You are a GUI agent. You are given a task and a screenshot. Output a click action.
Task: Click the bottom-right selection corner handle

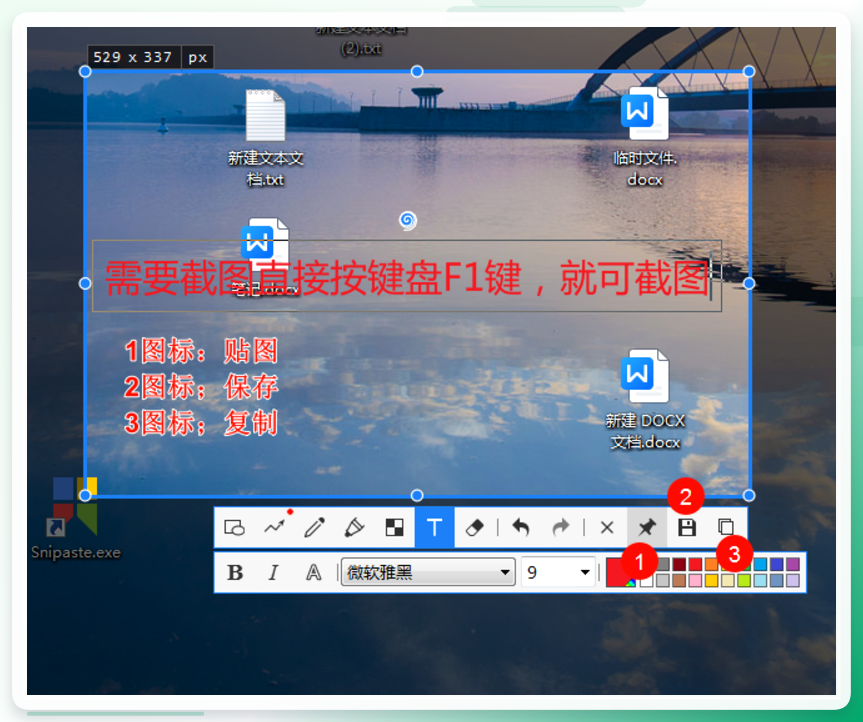[749, 495]
